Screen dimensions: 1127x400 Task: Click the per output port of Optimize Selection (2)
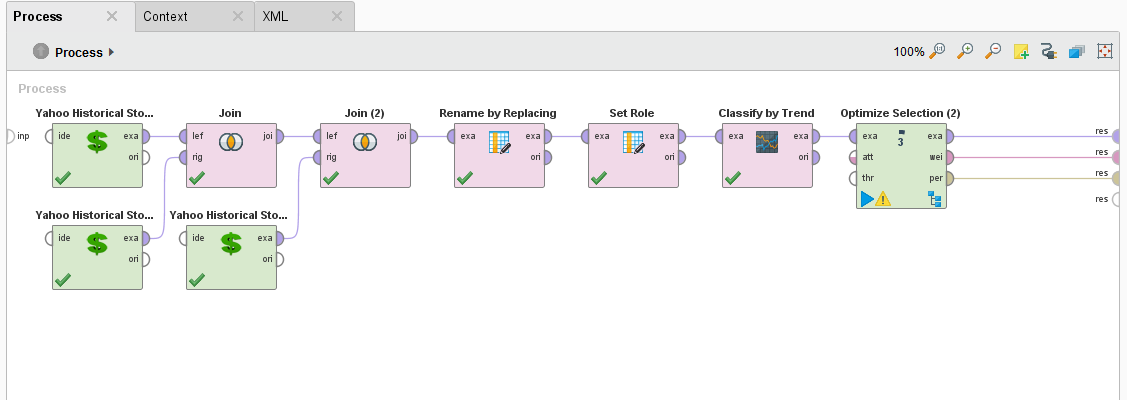(x=949, y=178)
